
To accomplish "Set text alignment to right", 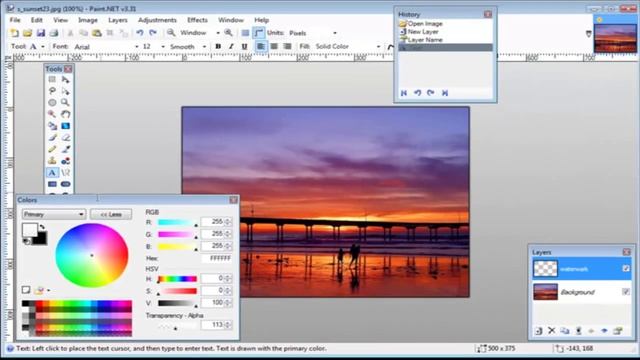I will pos(287,47).
